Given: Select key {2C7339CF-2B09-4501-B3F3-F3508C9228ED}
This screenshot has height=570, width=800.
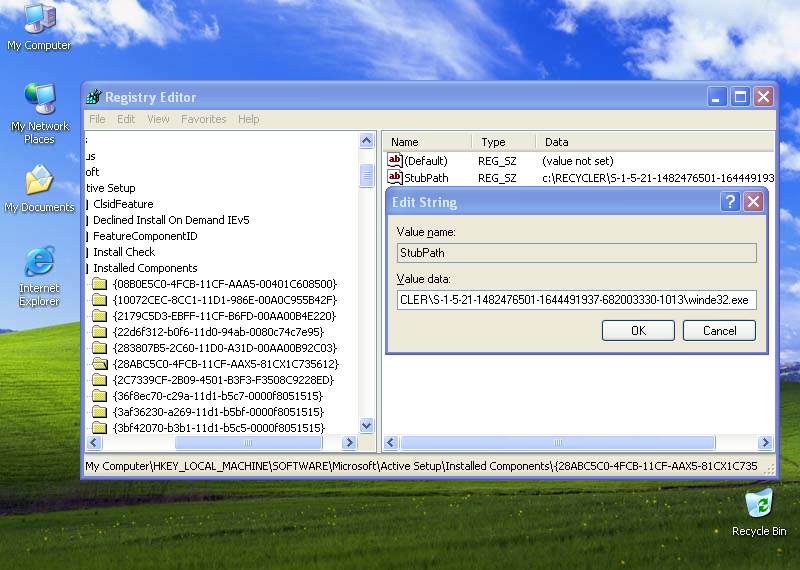Looking at the screenshot, I should (x=223, y=380).
